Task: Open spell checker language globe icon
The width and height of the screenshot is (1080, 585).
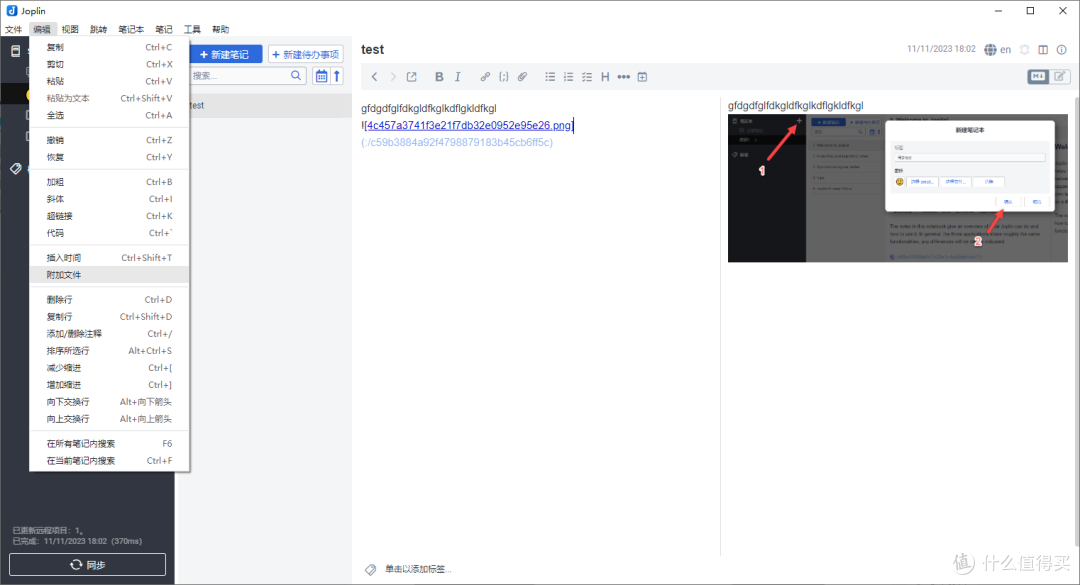Action: pos(990,50)
